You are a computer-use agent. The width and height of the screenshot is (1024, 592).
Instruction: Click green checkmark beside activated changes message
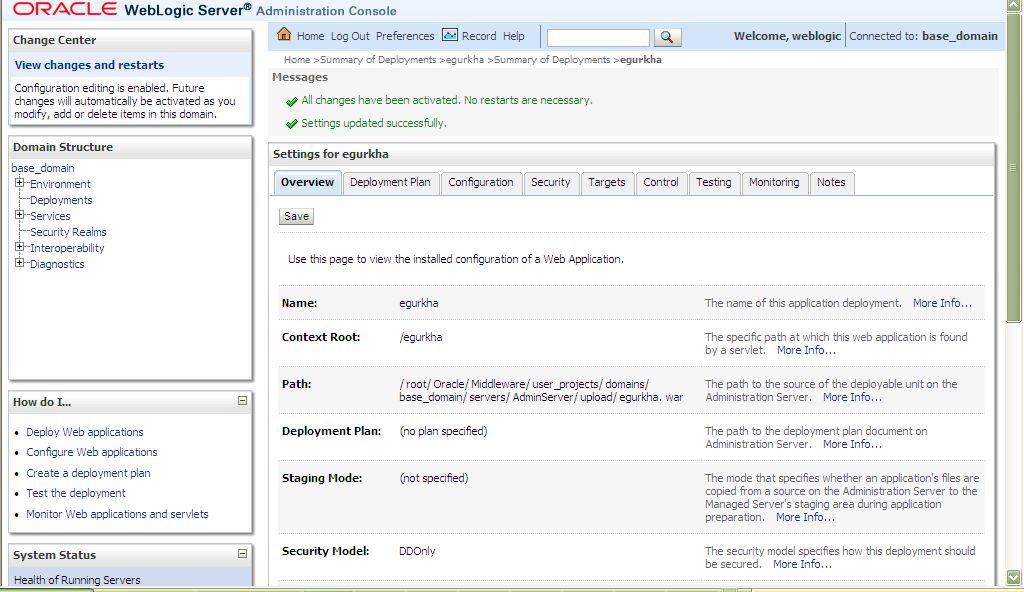(x=292, y=101)
